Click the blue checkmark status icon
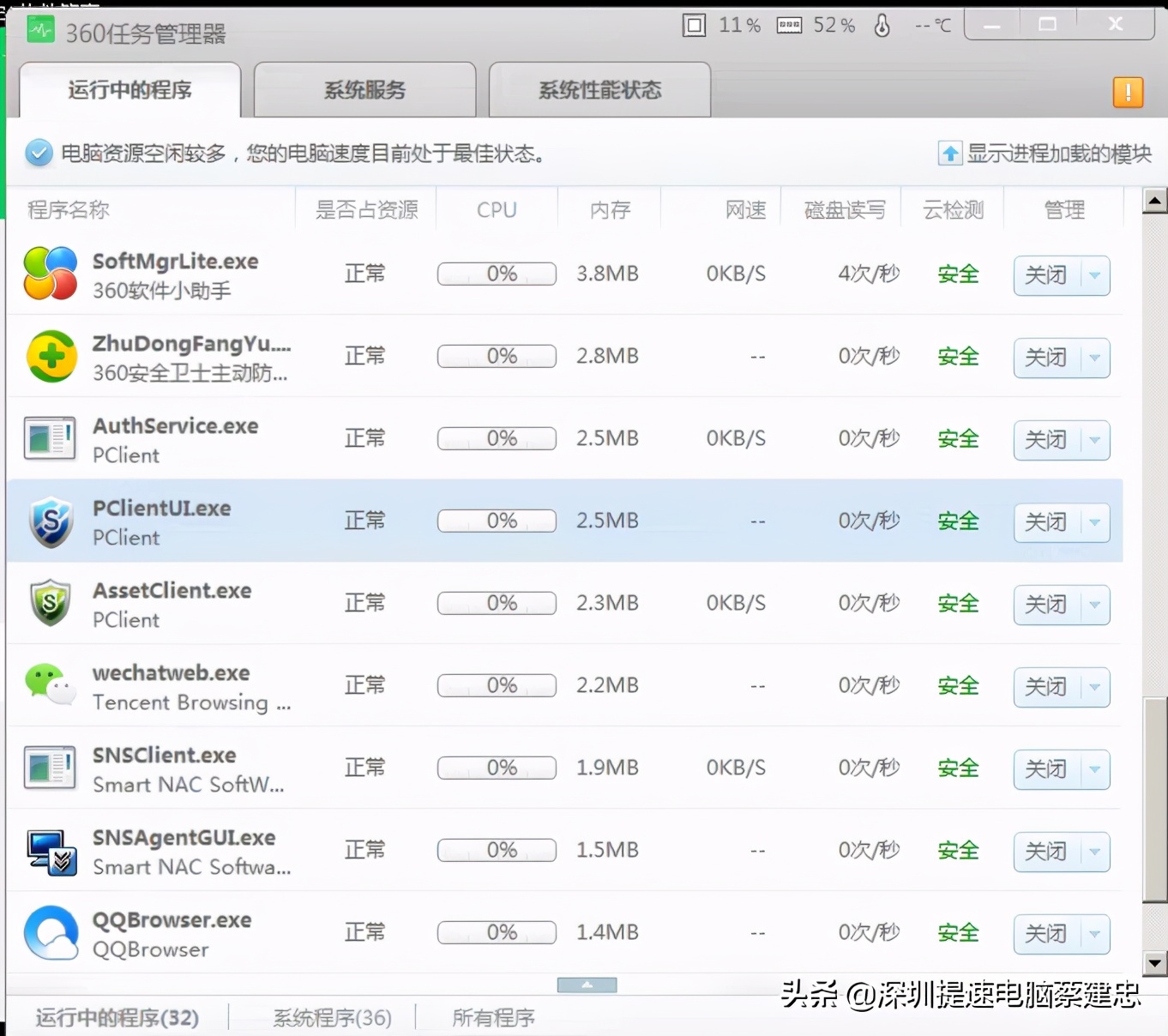 [38, 152]
